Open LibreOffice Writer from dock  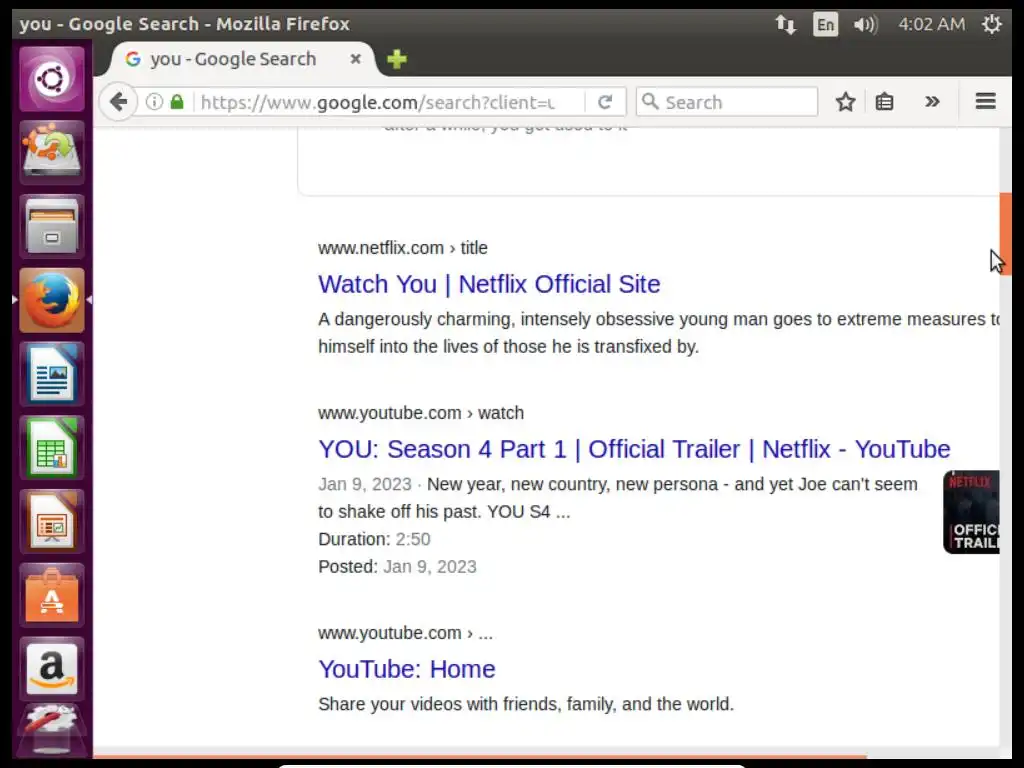(52, 374)
